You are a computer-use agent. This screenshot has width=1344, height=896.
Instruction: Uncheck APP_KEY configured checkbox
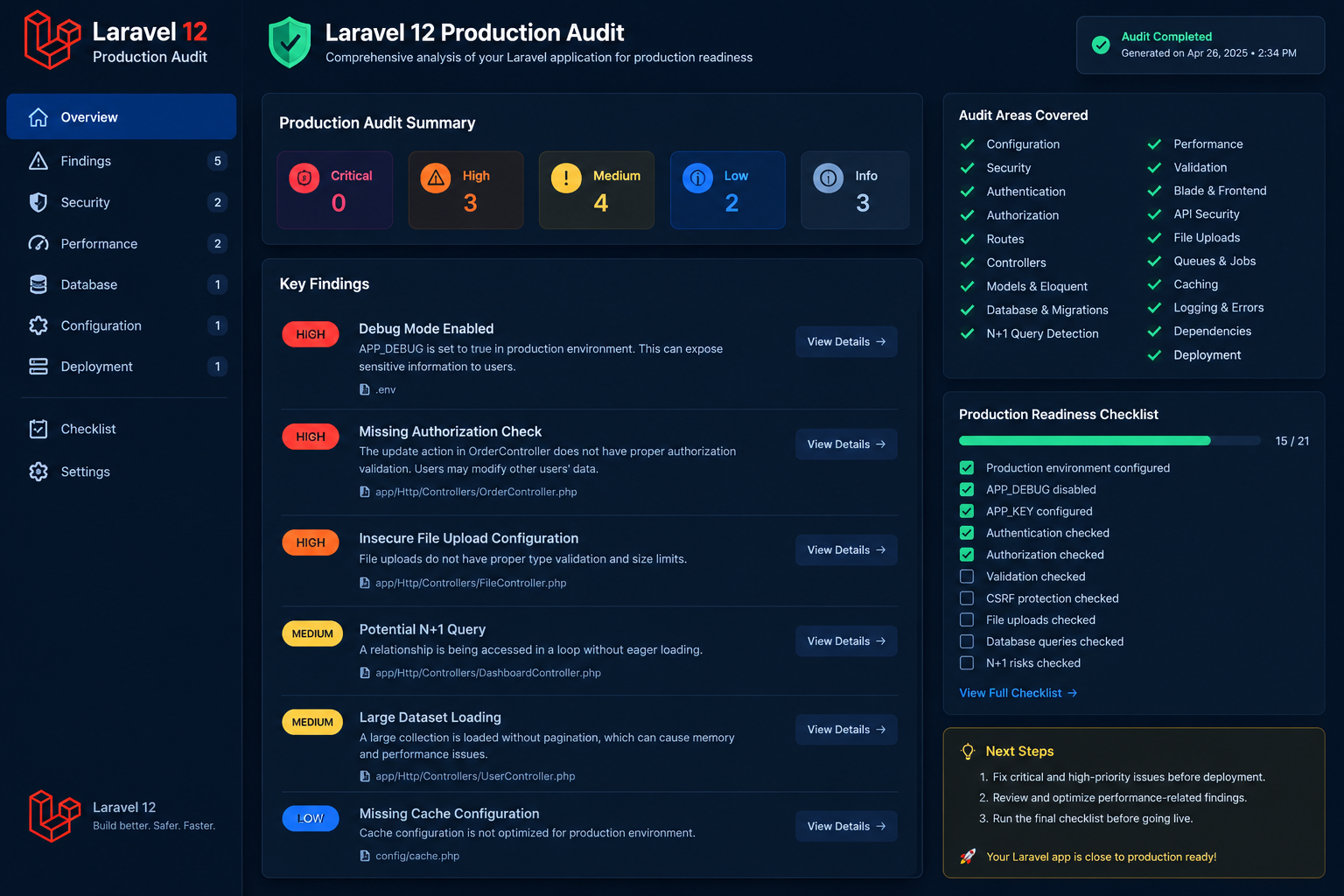(967, 511)
